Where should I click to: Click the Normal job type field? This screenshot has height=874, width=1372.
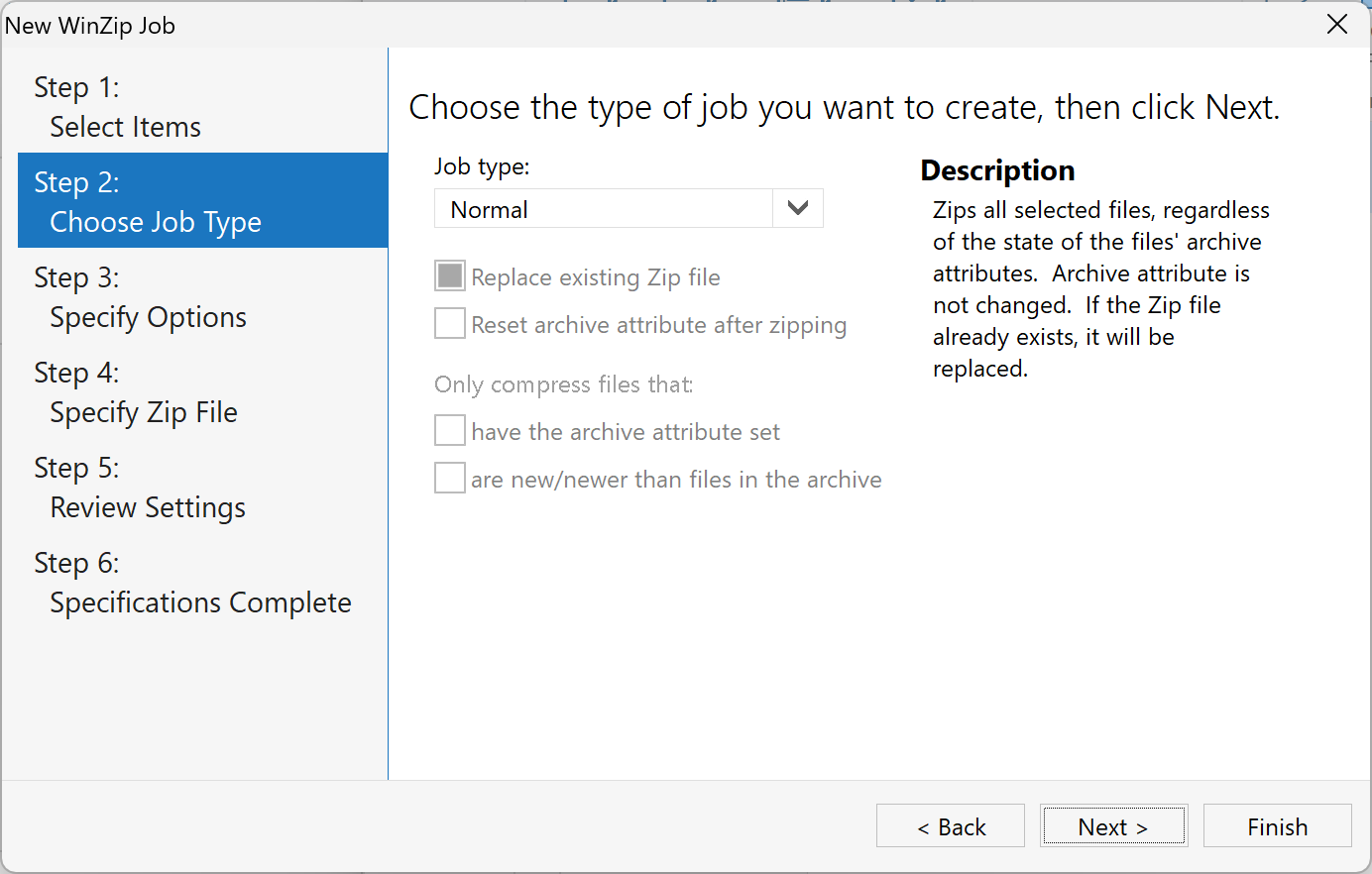point(629,209)
